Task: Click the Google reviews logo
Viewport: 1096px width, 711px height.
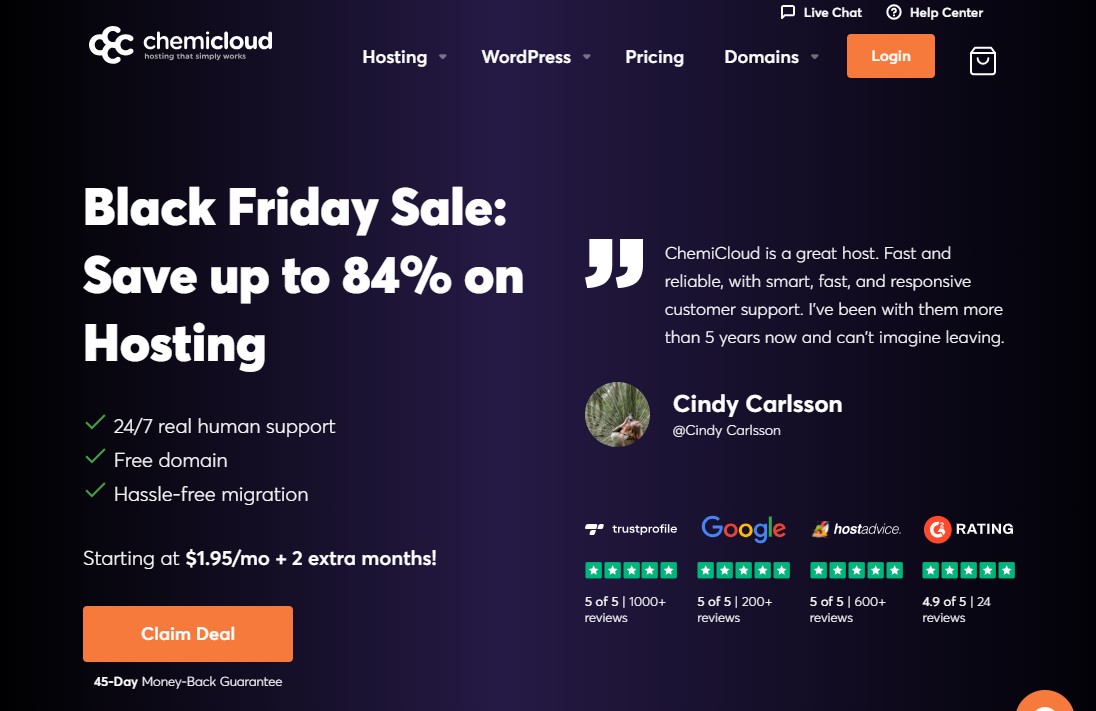Action: [x=743, y=528]
